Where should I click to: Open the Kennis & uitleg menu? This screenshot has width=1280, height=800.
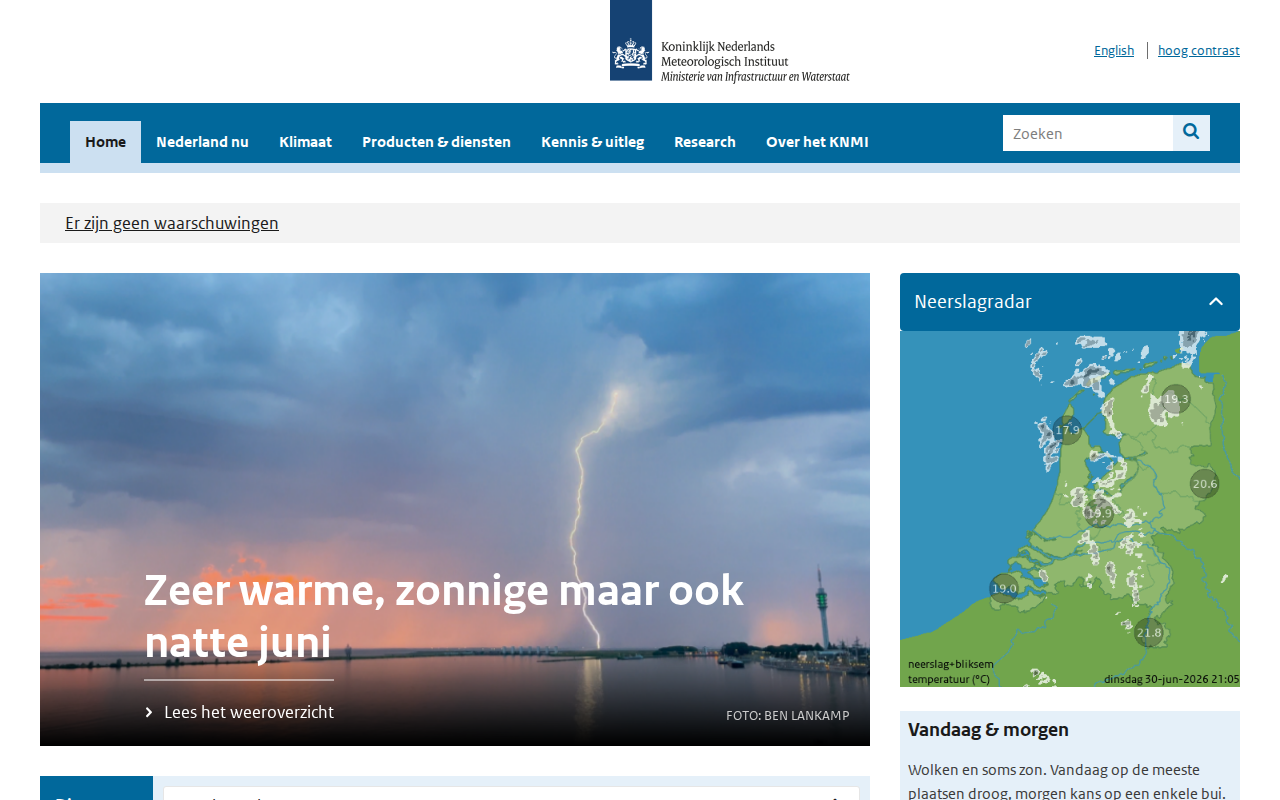(592, 142)
